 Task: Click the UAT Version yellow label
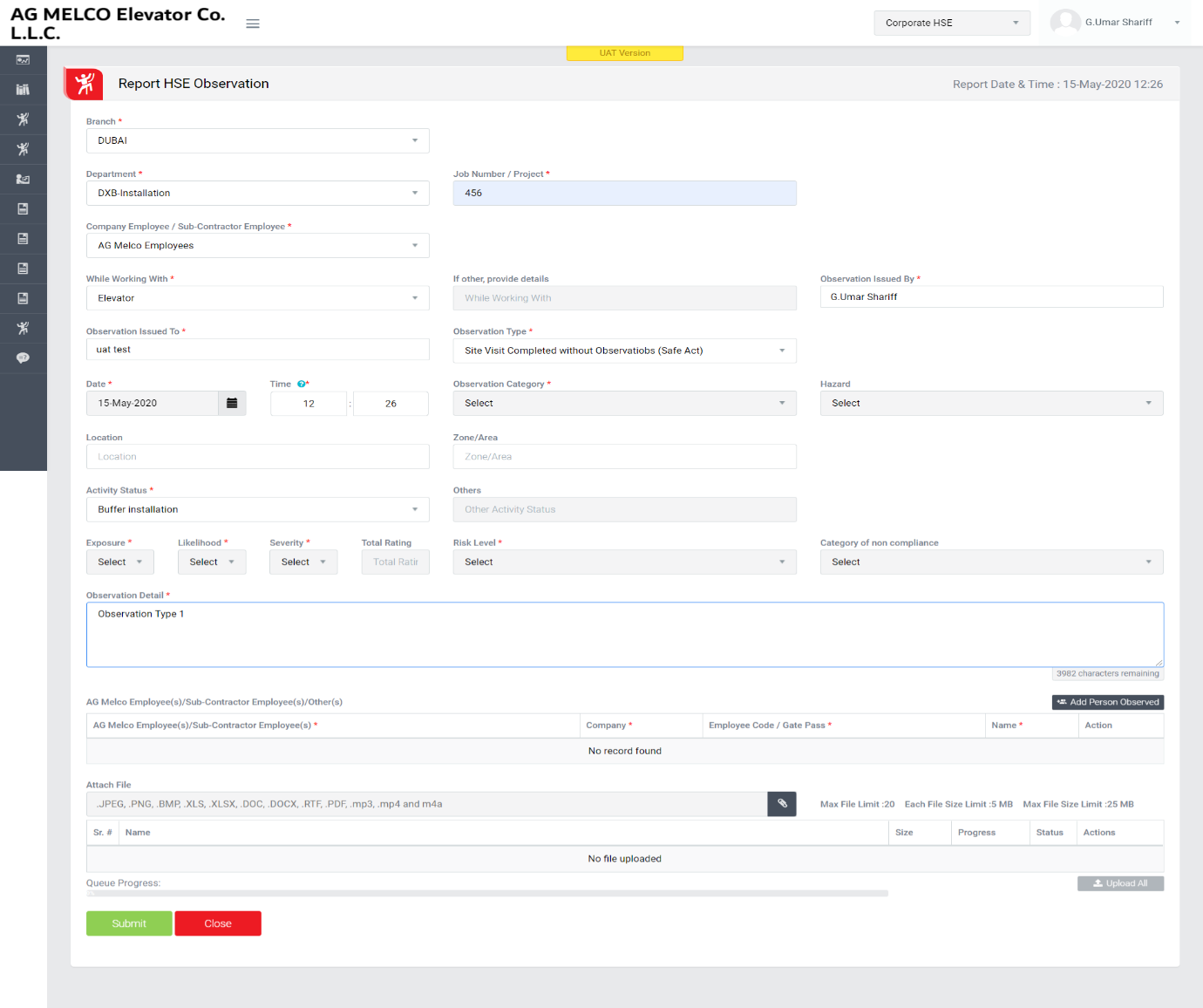coord(625,53)
